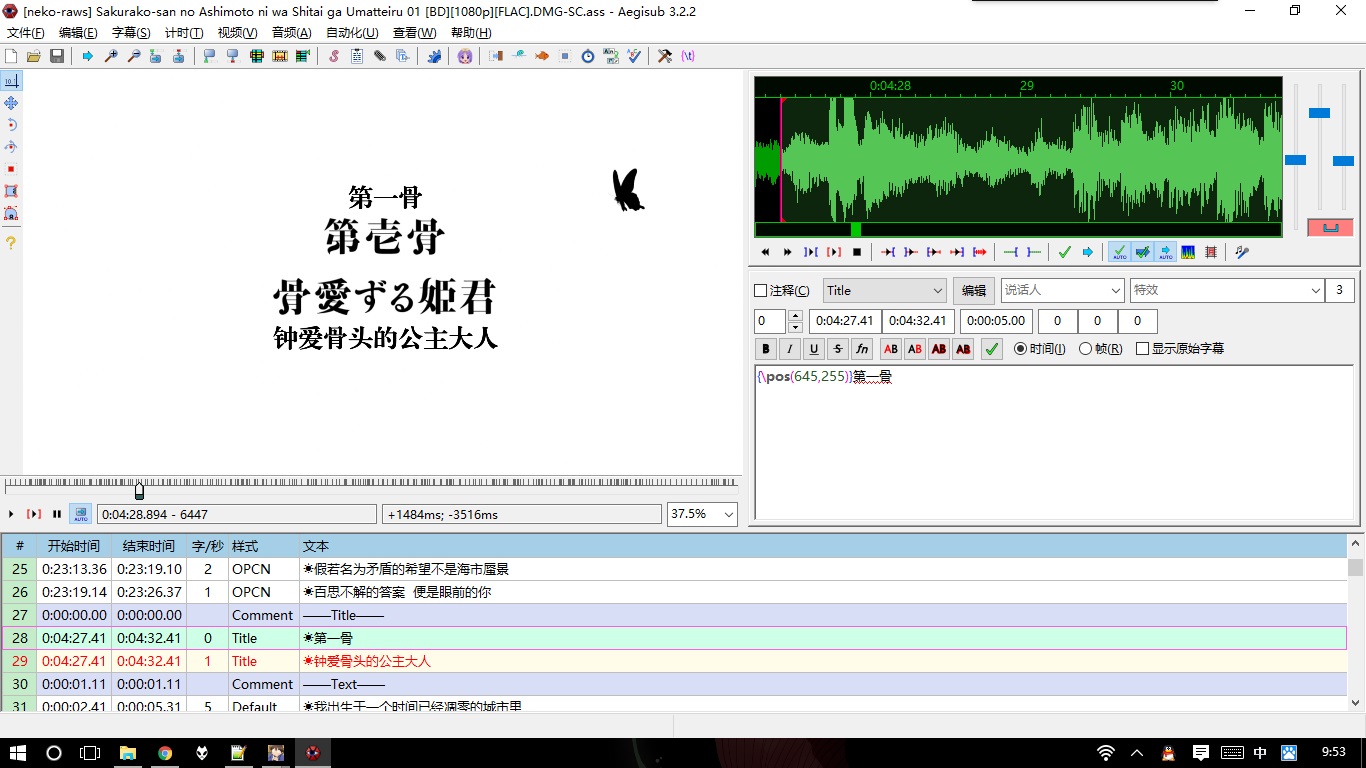
Task: Click the video seek bar handle
Action: point(139,491)
